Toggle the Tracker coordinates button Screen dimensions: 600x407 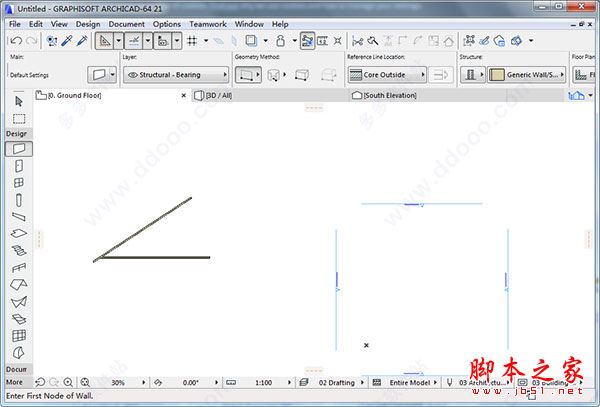(x=163, y=41)
